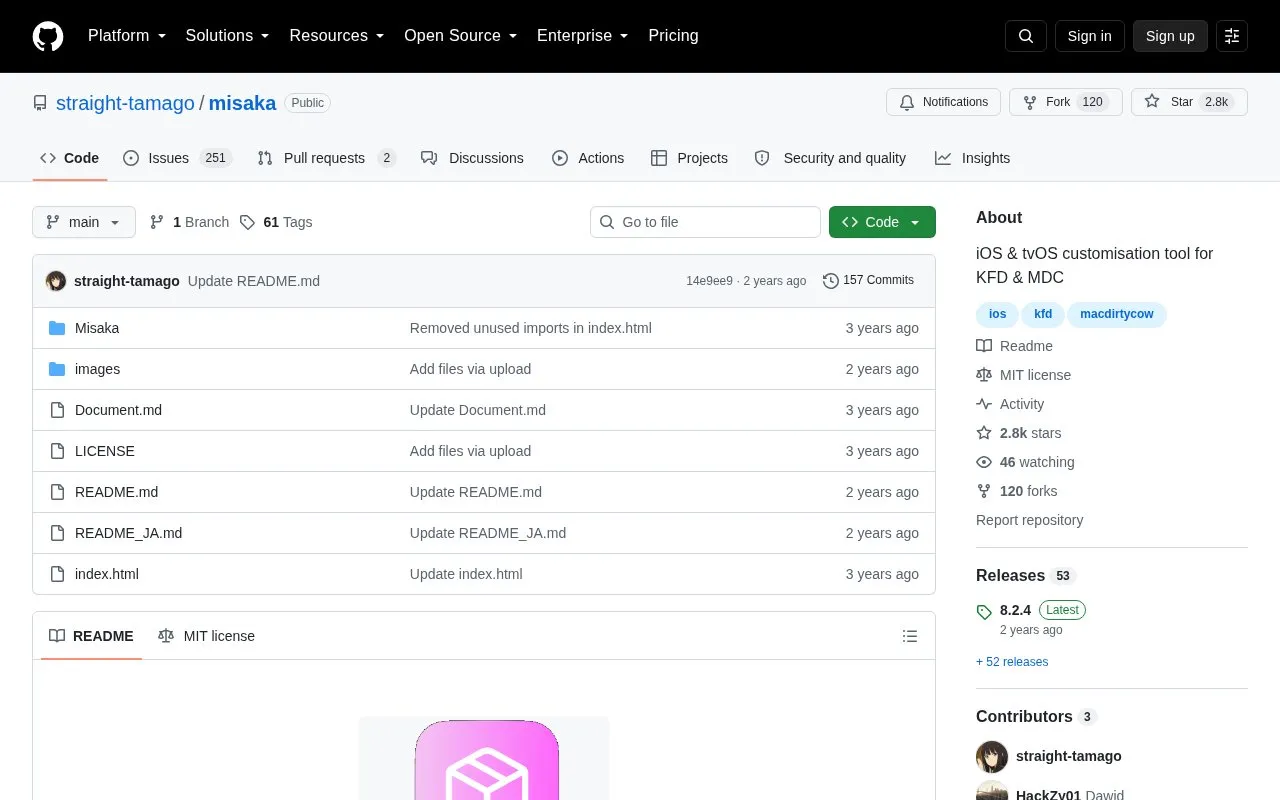
Task: Switch to the Issues tab
Action: click(x=177, y=158)
